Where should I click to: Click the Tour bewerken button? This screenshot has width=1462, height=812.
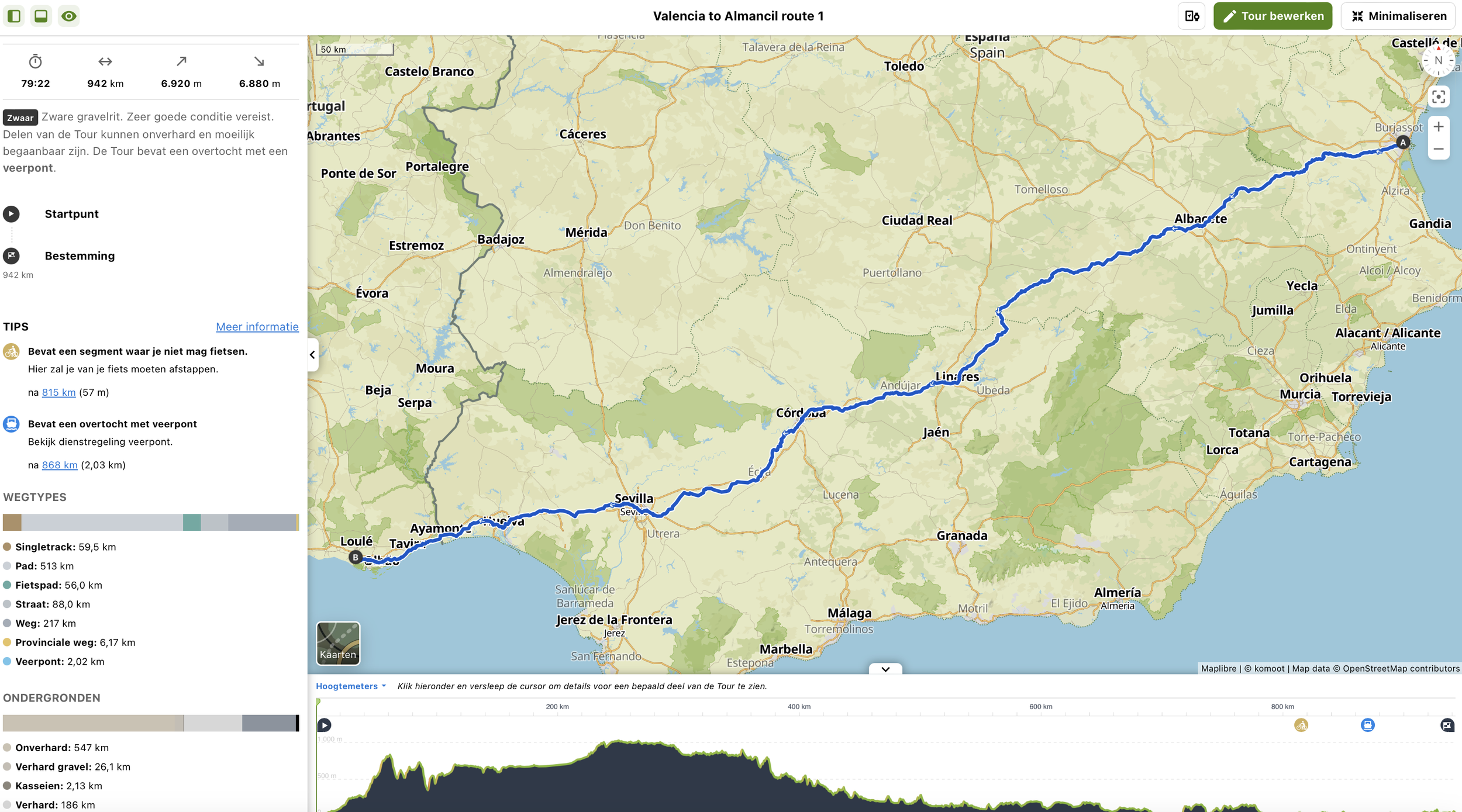pos(1273,16)
